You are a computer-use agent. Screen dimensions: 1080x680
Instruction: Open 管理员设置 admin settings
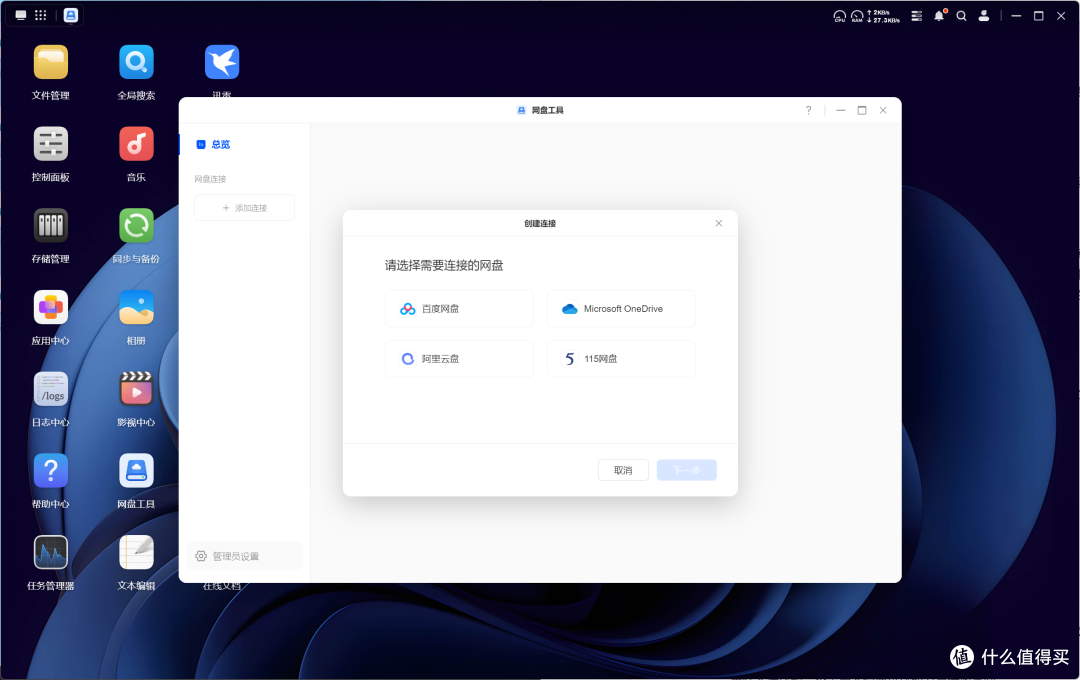coord(245,556)
